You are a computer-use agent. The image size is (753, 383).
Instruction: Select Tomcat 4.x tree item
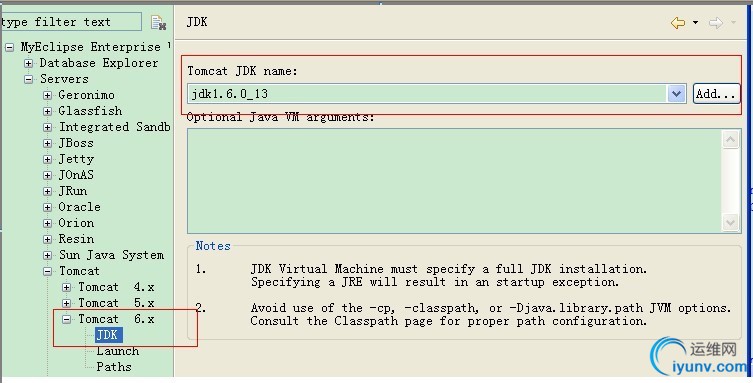(116, 287)
